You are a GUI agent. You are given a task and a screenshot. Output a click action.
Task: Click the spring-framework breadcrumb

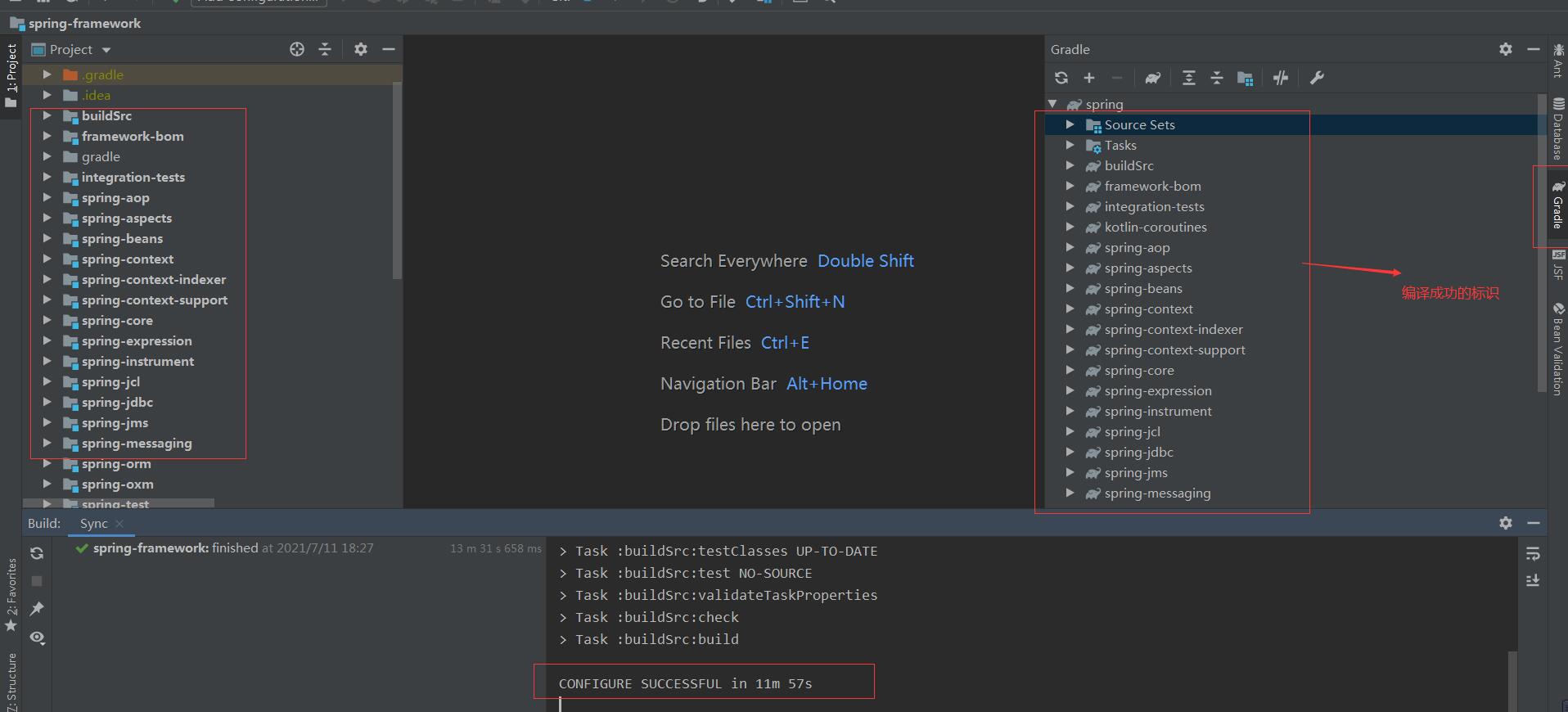[75, 24]
